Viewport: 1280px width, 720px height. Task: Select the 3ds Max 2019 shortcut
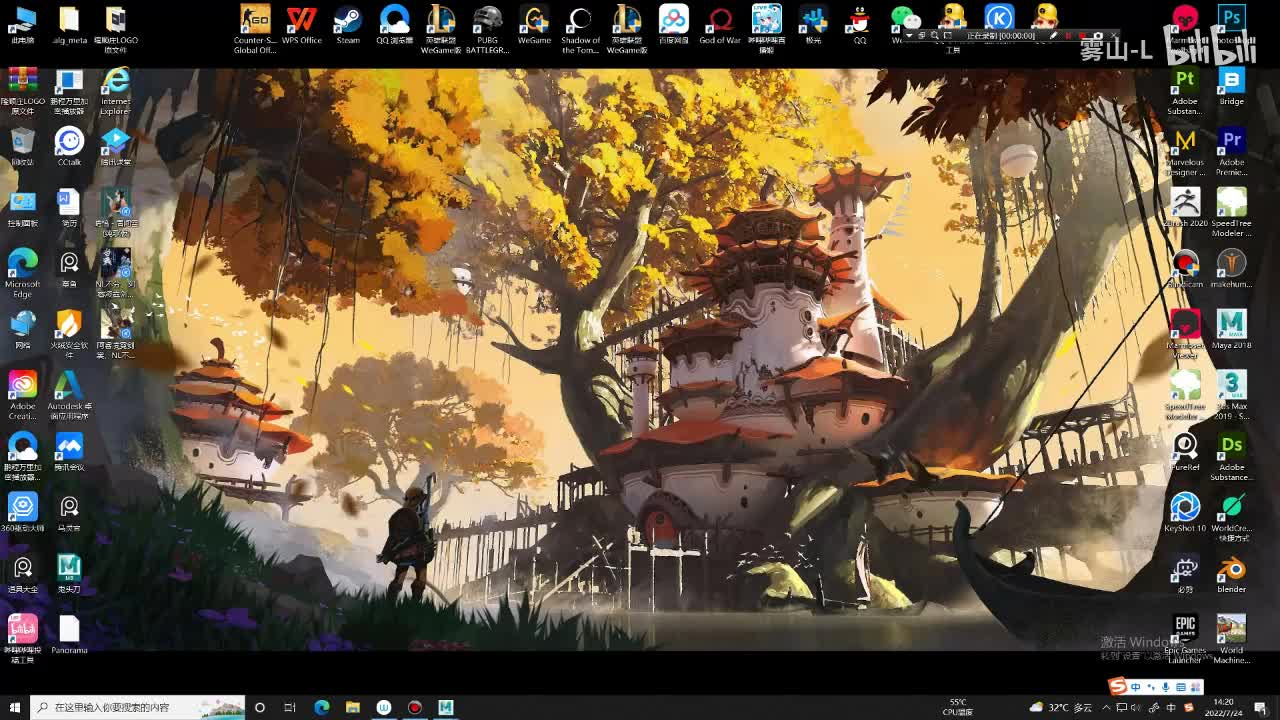(1232, 385)
